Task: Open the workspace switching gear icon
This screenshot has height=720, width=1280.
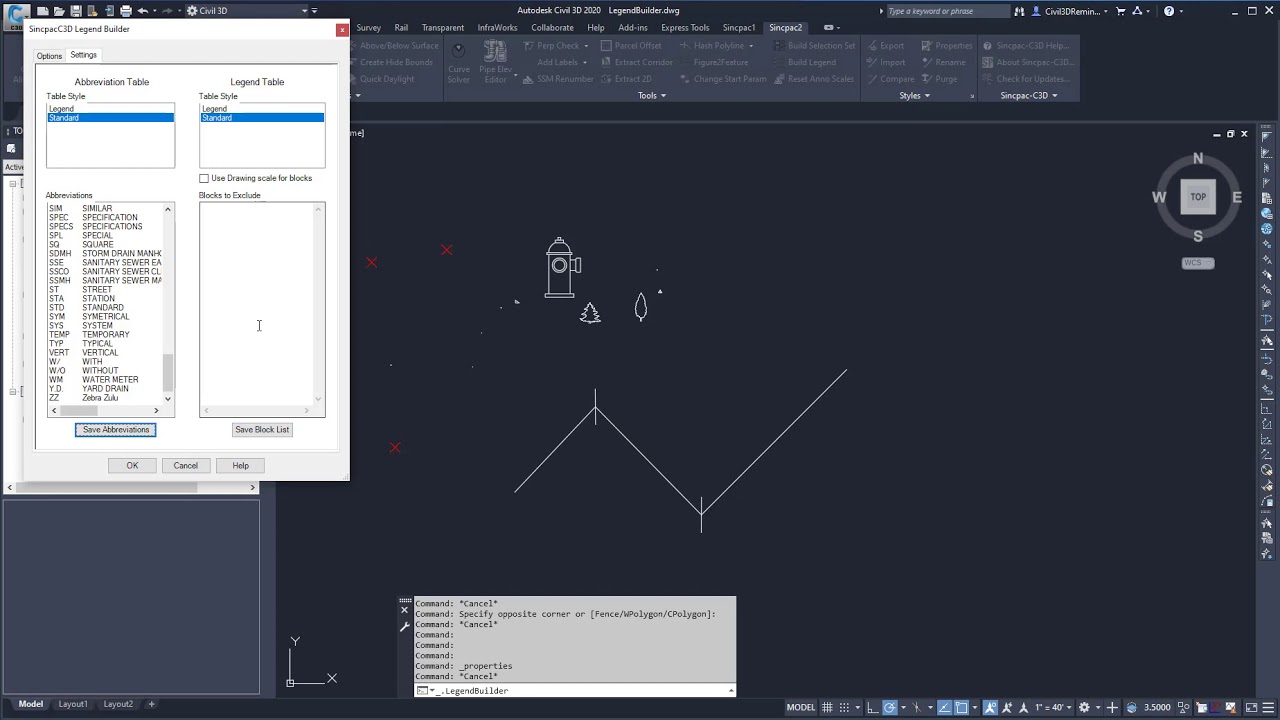Action: tap(1084, 707)
